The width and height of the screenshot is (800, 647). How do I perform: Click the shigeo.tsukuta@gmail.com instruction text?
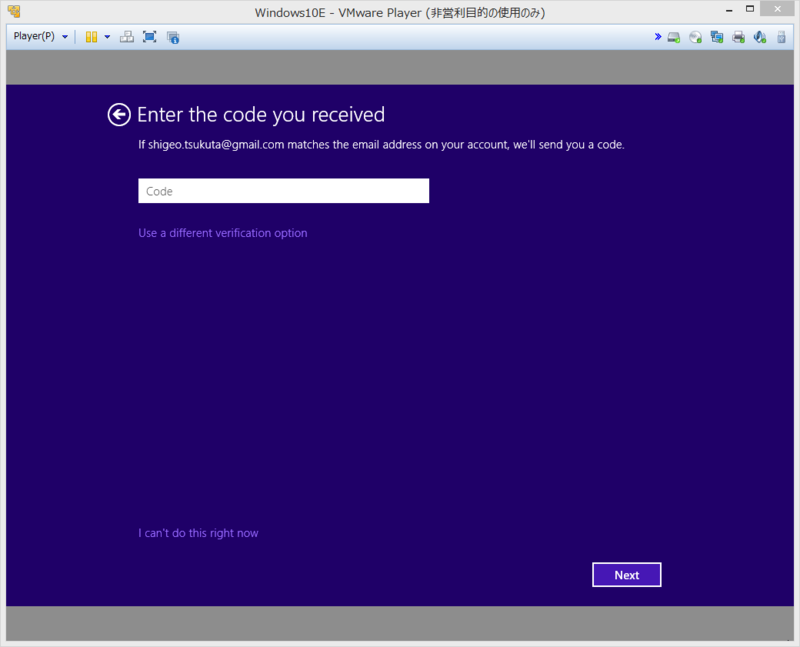pos(381,145)
